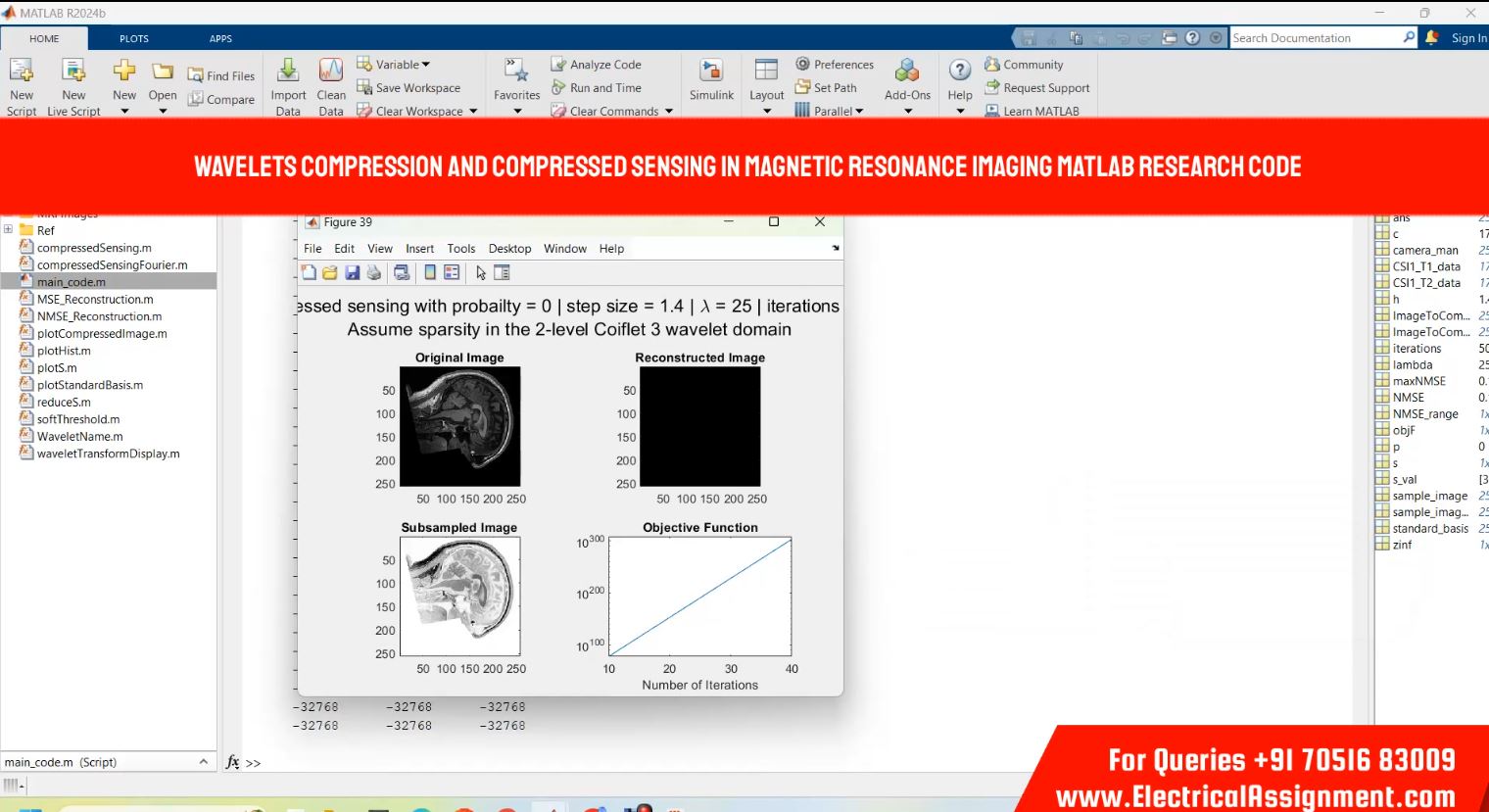Click Save Workspace
Screen dimensions: 1489x812
[408, 87]
